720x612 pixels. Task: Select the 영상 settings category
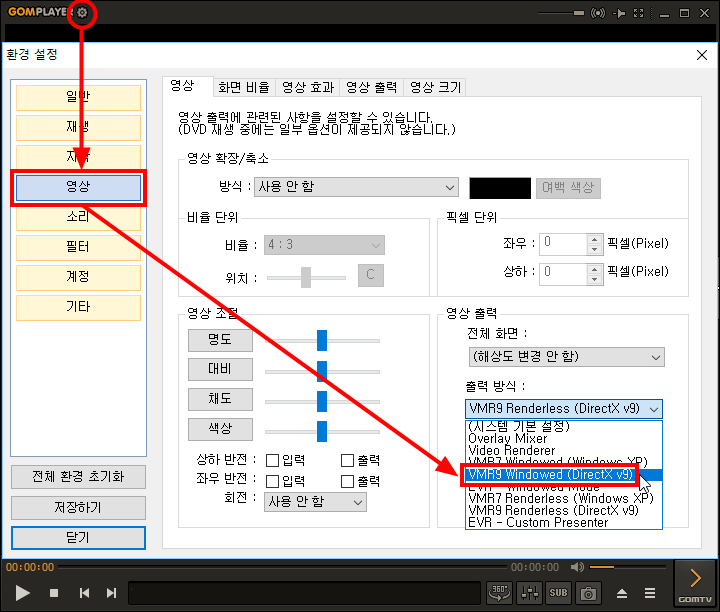[x=78, y=187]
